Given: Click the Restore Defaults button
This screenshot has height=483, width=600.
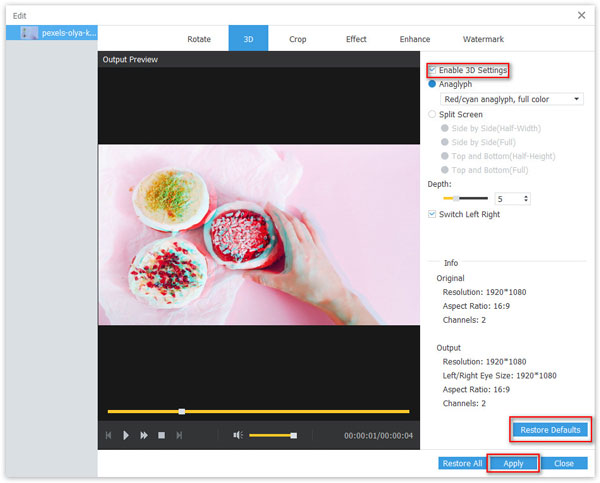Looking at the screenshot, I should pos(550,430).
